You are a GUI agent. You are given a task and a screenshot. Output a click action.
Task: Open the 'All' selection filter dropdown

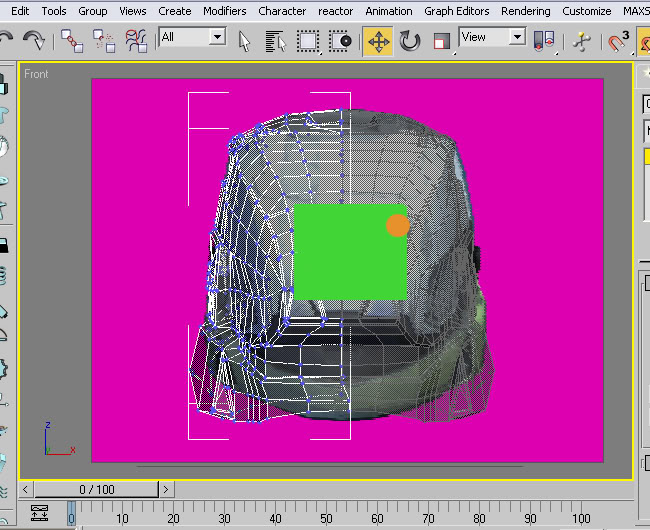coord(216,37)
